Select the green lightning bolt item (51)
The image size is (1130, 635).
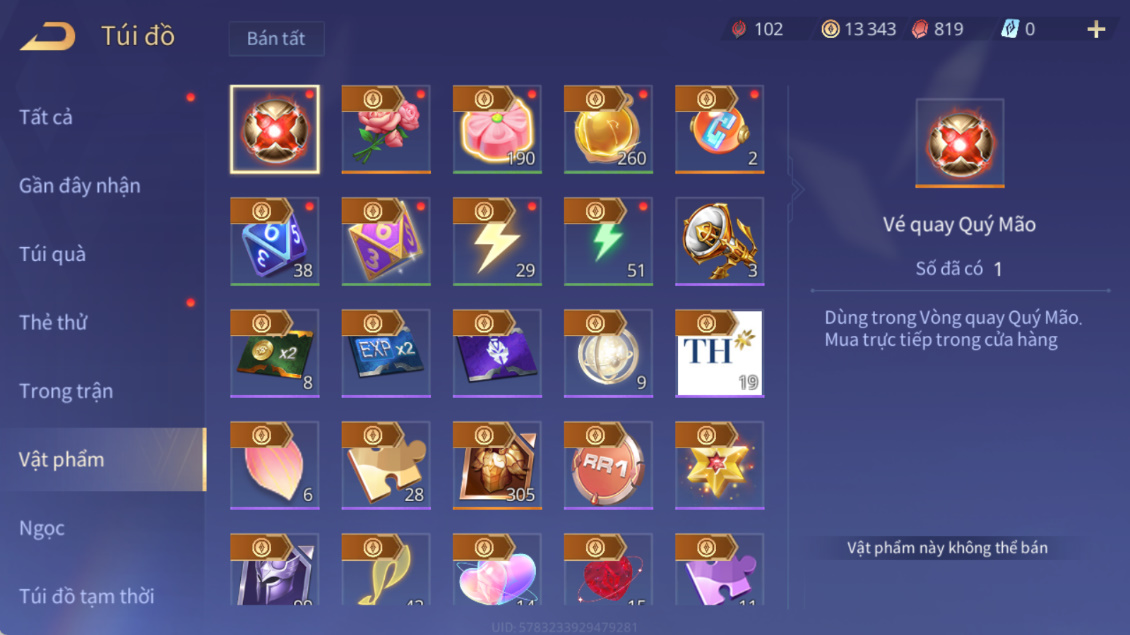pos(608,241)
